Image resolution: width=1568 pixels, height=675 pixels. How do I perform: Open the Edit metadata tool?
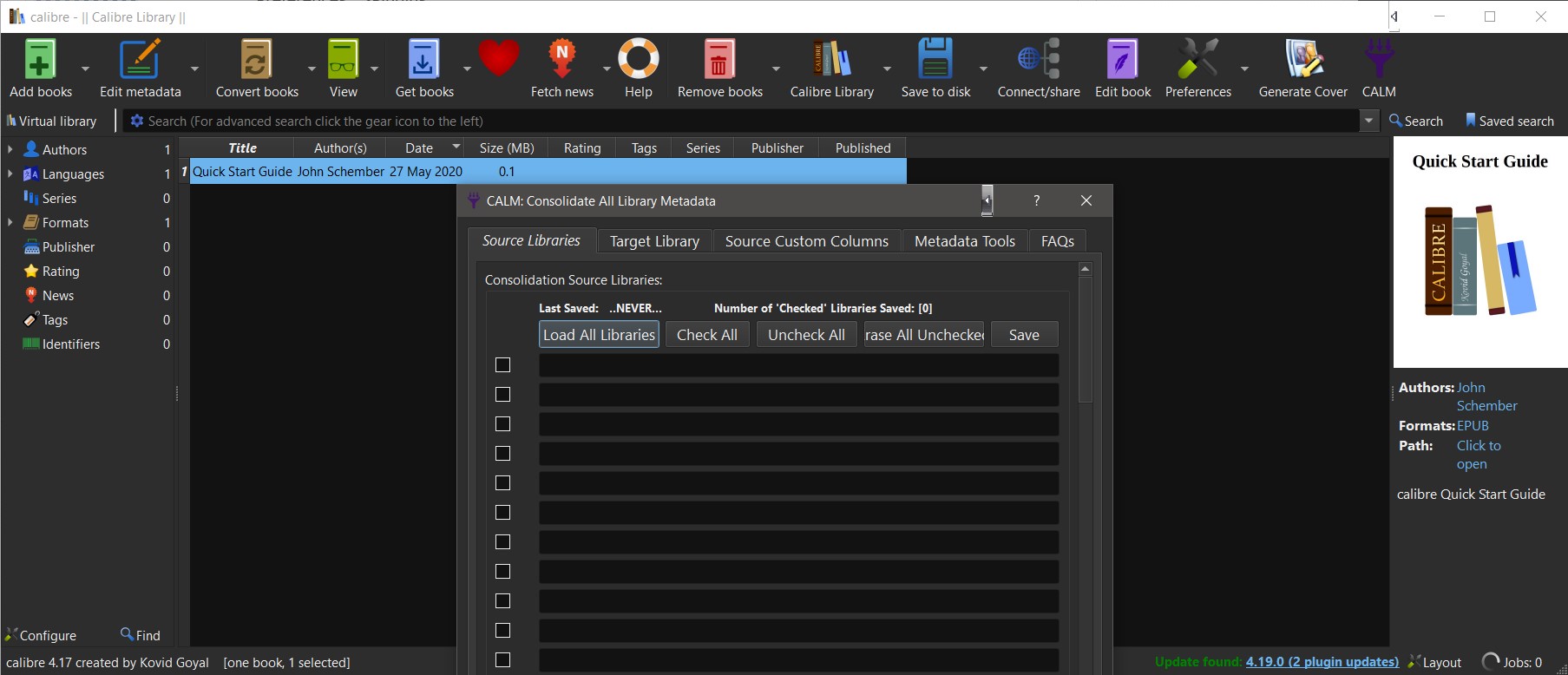point(140,60)
